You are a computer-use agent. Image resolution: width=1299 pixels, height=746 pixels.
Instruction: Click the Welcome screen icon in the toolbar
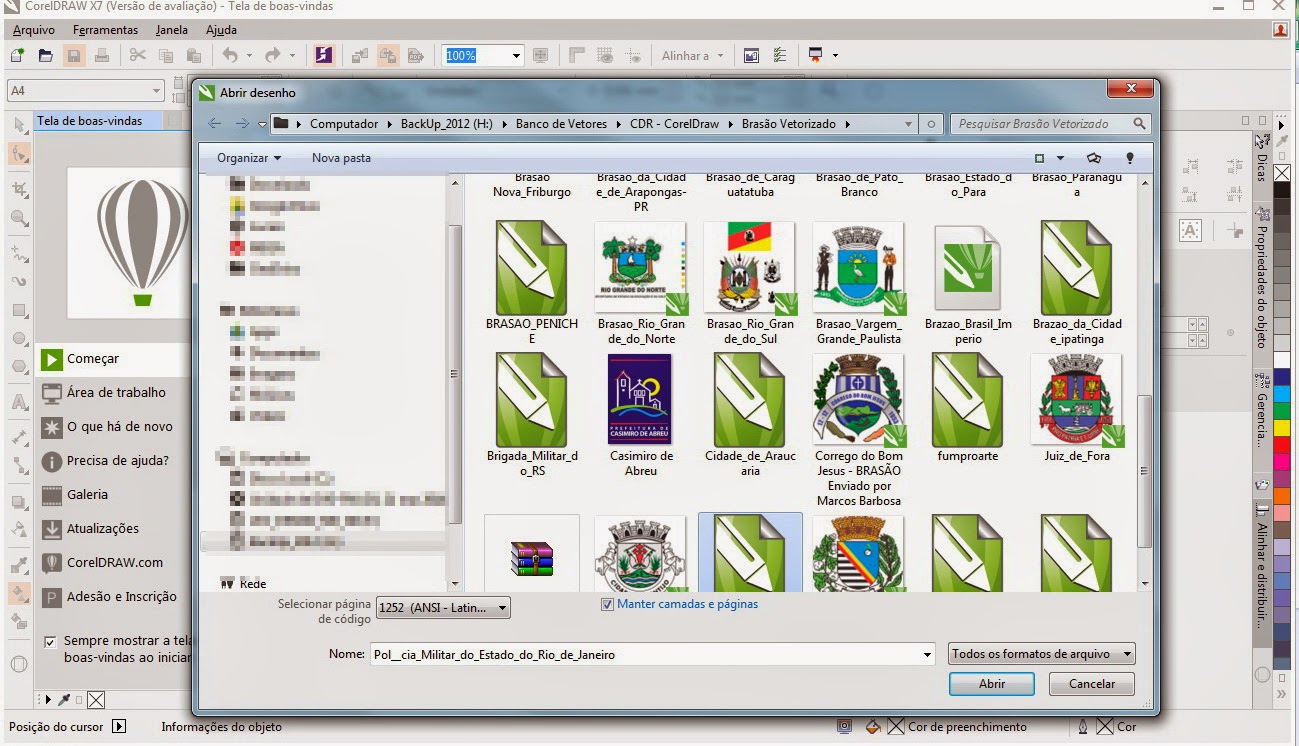[x=751, y=56]
